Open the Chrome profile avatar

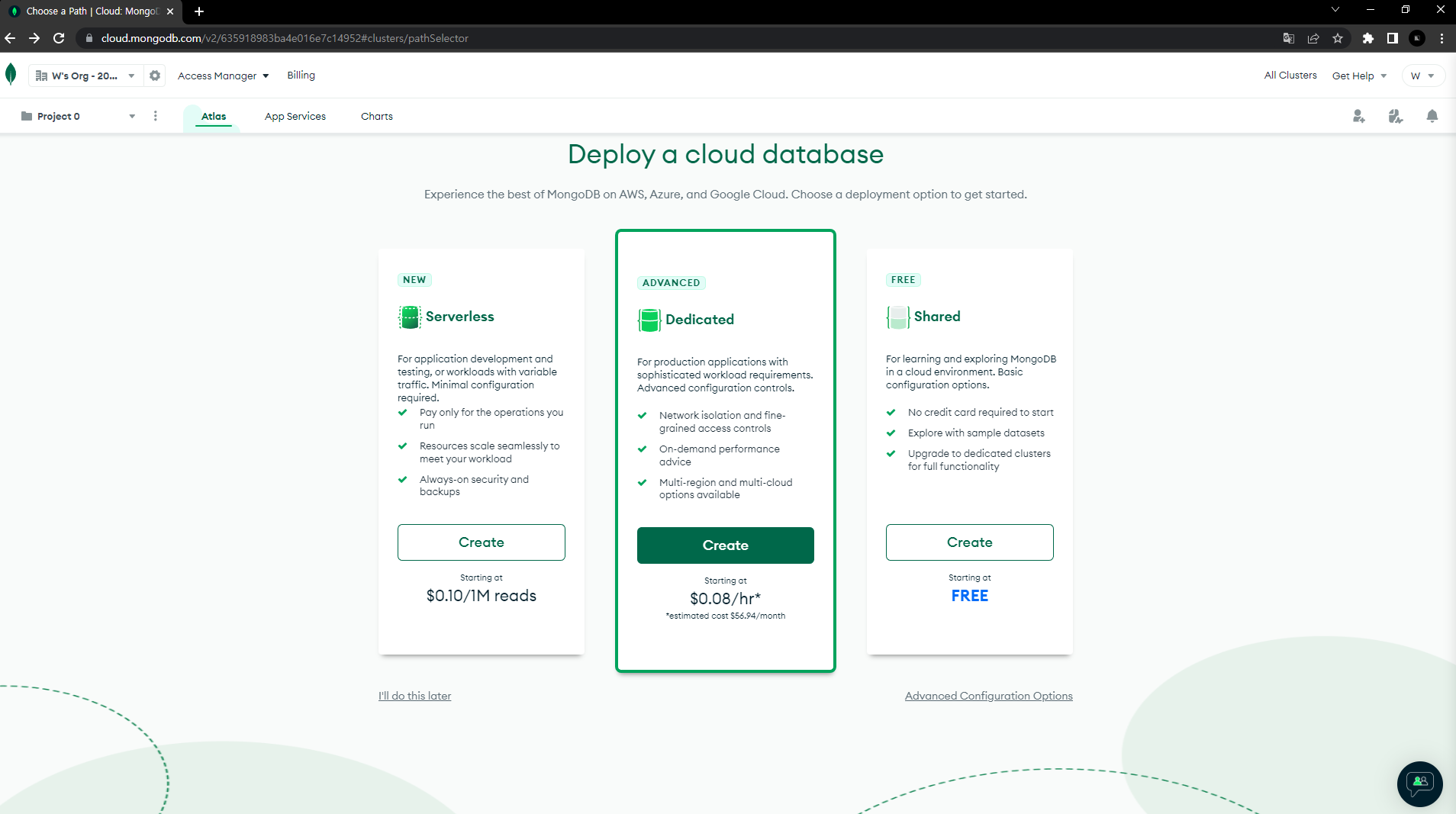(x=1417, y=38)
